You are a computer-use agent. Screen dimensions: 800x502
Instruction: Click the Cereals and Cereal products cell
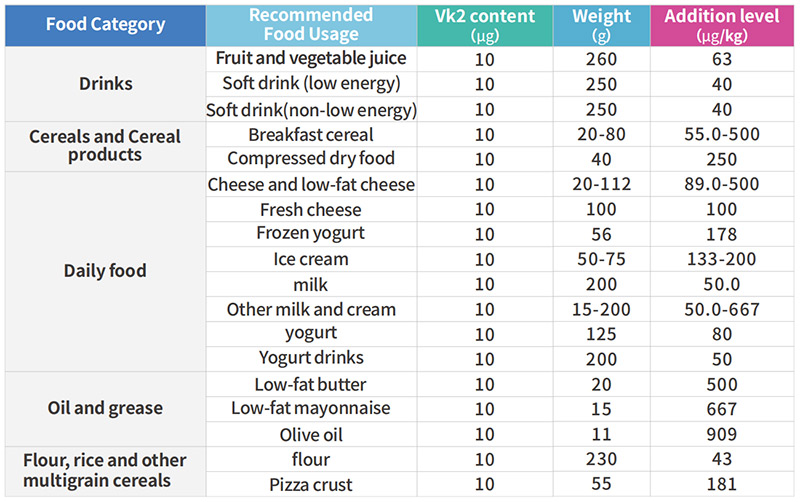pos(105,146)
